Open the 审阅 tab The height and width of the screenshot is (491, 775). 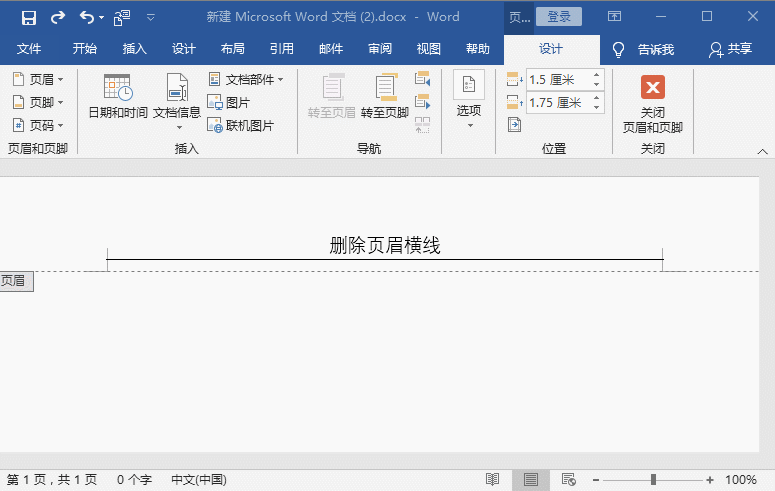(380, 49)
